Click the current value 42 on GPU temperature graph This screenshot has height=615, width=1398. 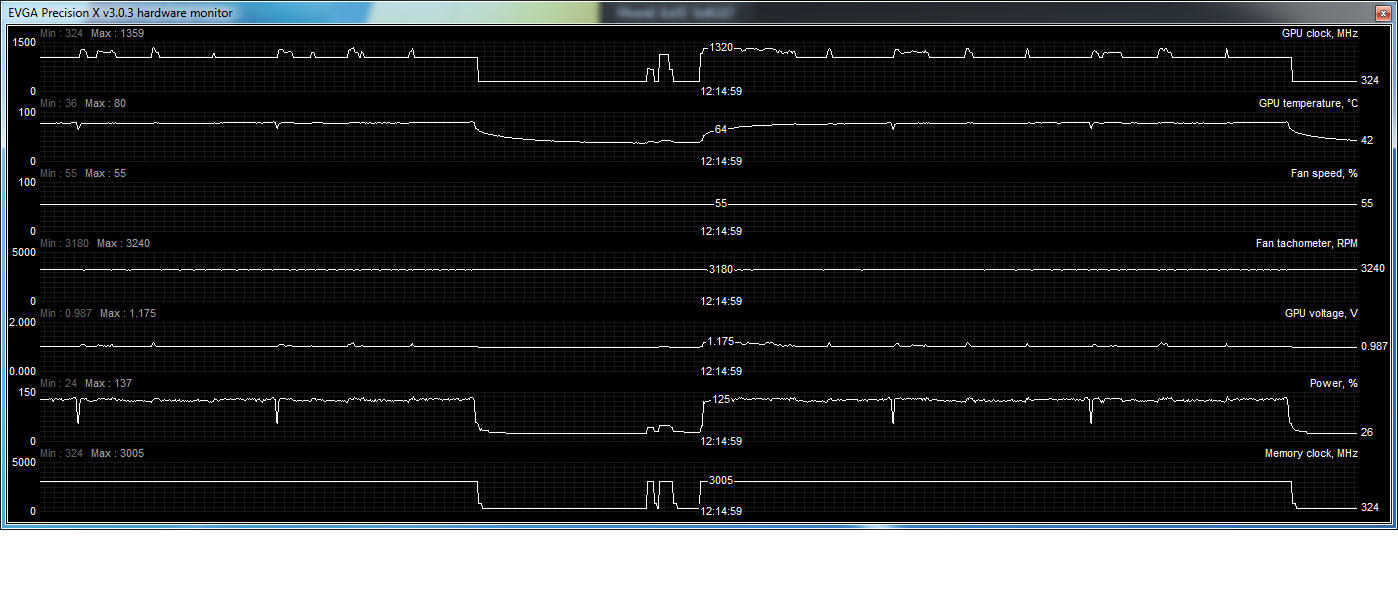pyautogui.click(x=1366, y=141)
